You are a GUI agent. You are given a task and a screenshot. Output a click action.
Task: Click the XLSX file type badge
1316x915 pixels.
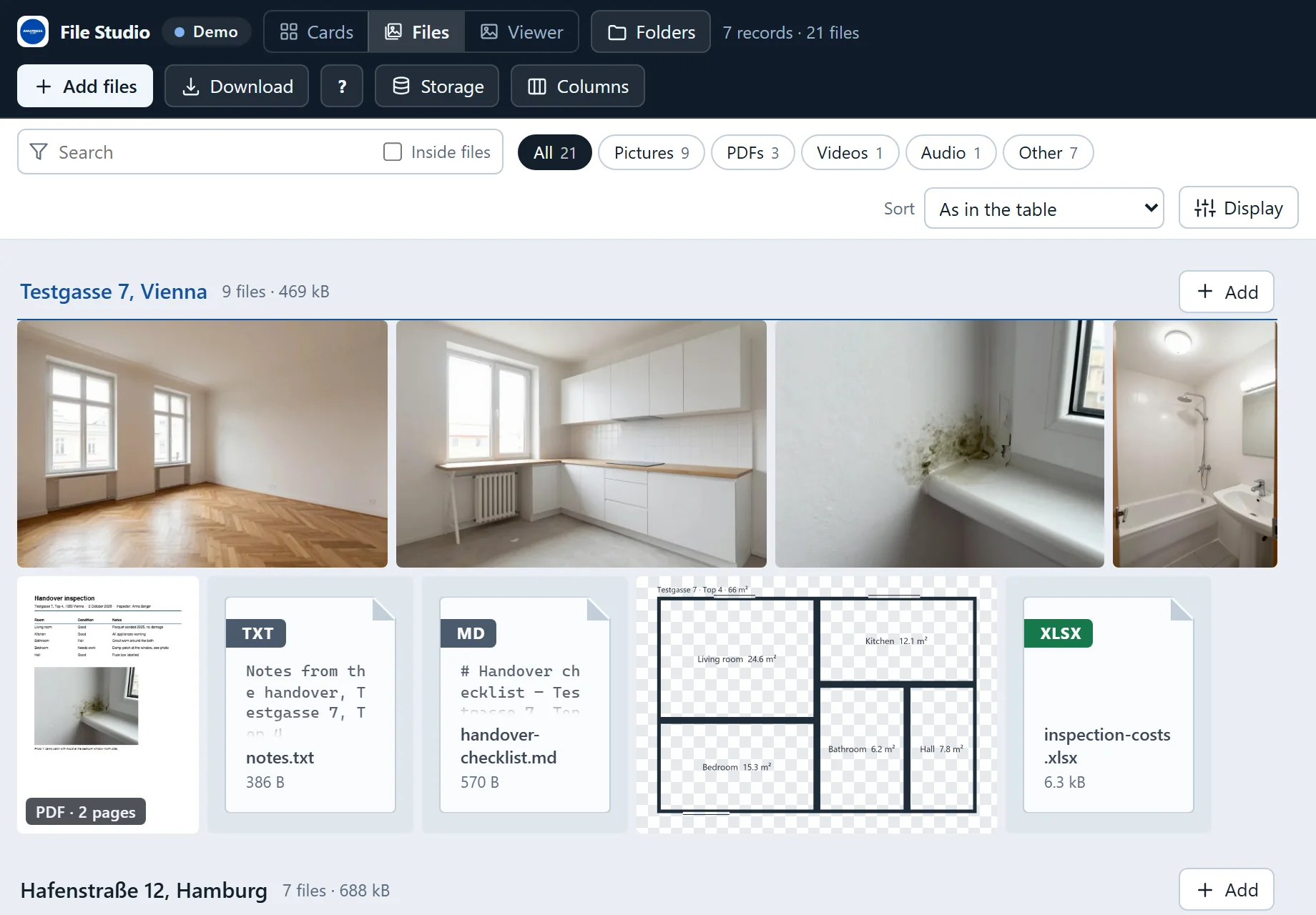(x=1059, y=633)
